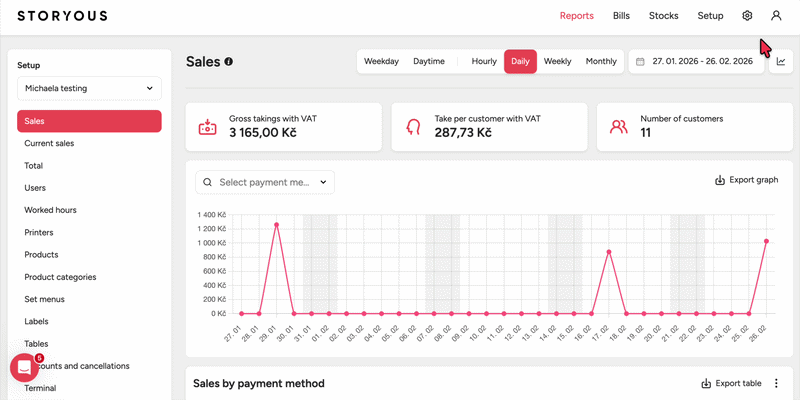
Task: Click the chart view icon button
Action: pyautogui.click(x=780, y=62)
